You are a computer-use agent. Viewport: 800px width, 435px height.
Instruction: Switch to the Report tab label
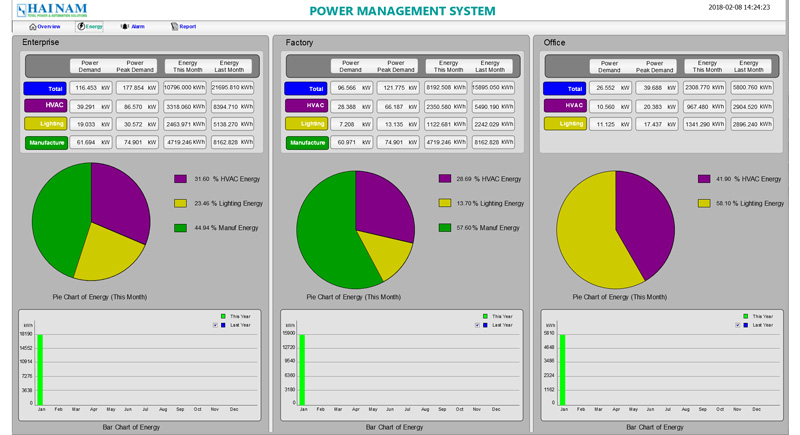click(187, 27)
